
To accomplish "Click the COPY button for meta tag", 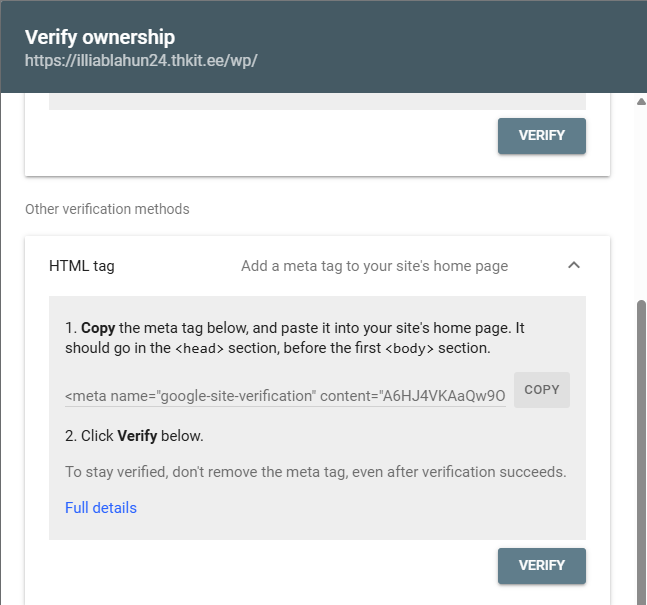I will pos(541,390).
